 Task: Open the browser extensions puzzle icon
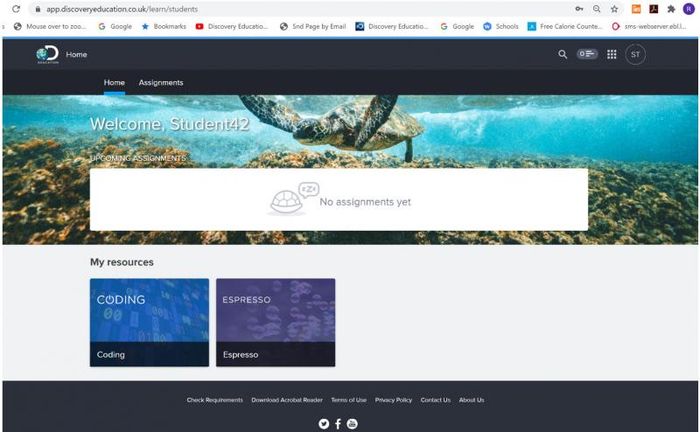click(670, 9)
